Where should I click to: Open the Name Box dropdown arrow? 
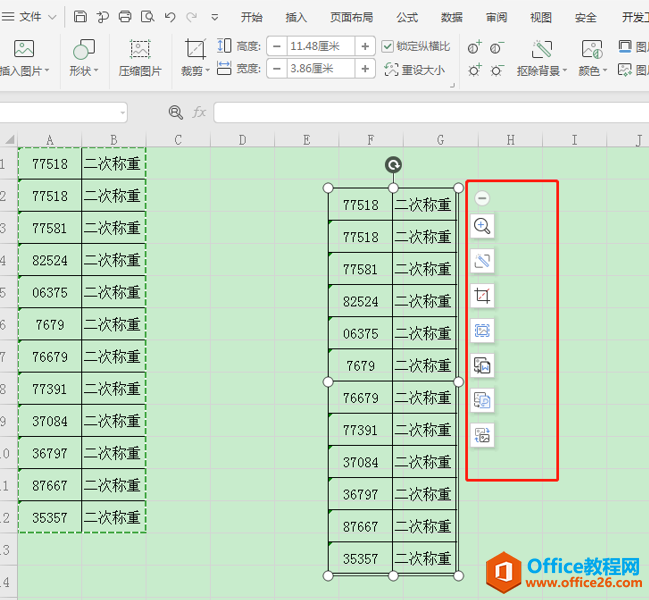[x=123, y=113]
